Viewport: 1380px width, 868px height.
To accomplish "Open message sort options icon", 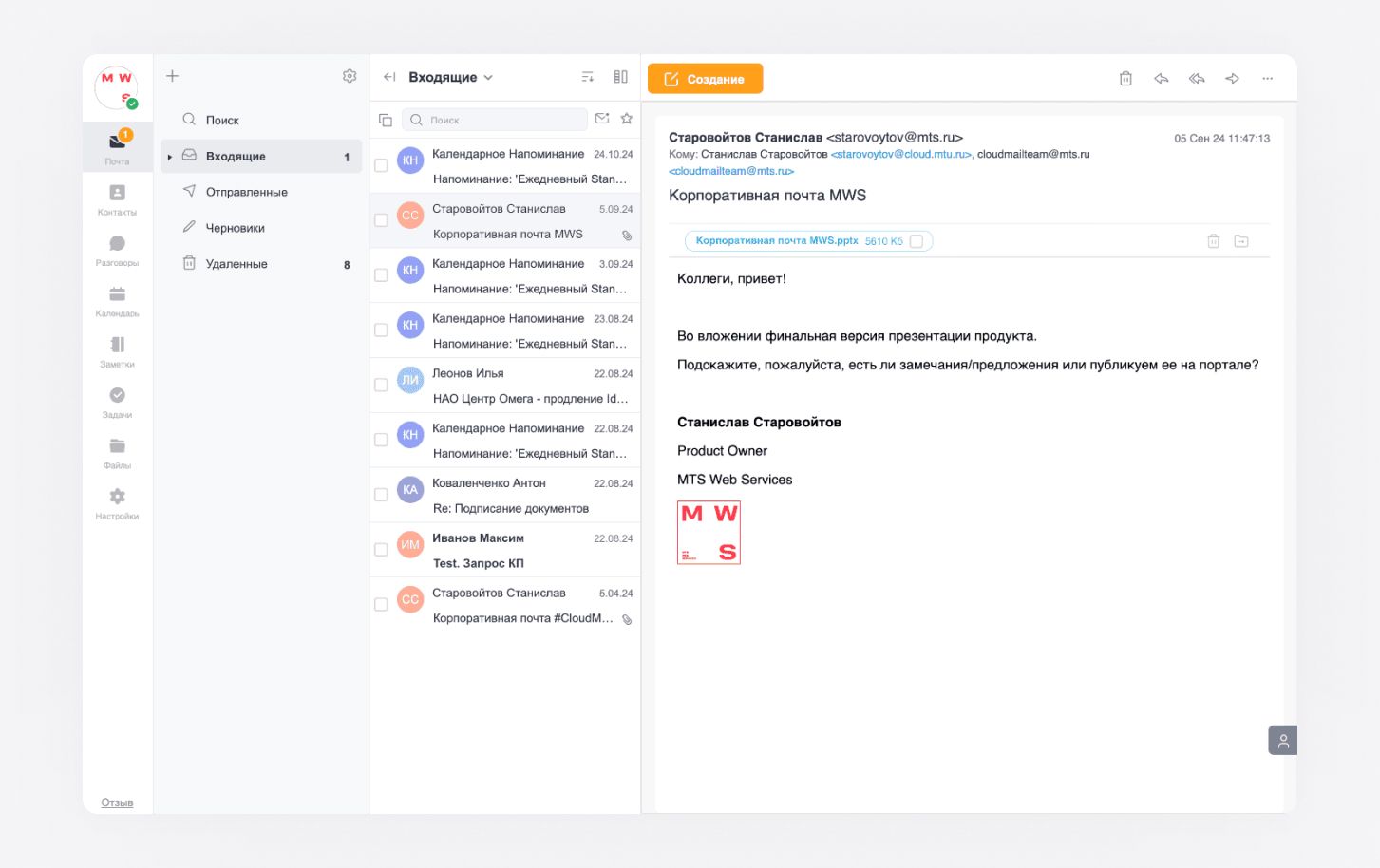I will (x=588, y=77).
